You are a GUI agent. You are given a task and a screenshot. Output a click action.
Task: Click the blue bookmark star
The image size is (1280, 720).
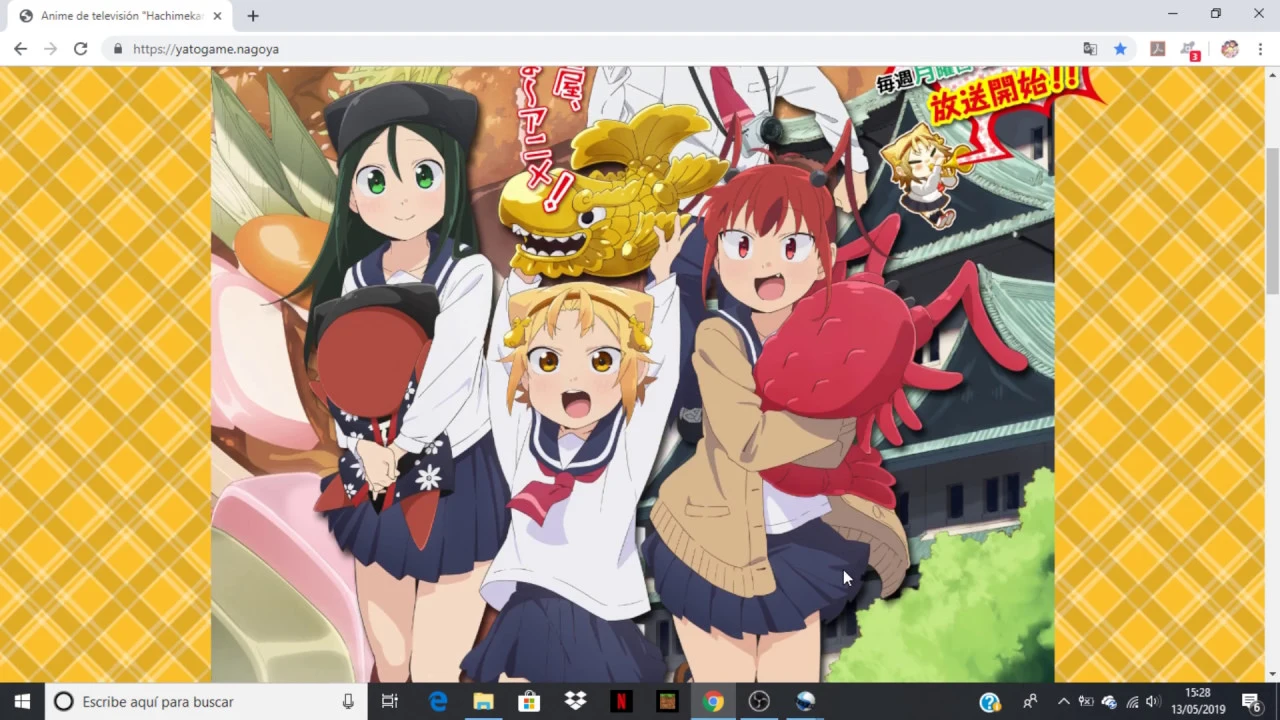pyautogui.click(x=1120, y=48)
